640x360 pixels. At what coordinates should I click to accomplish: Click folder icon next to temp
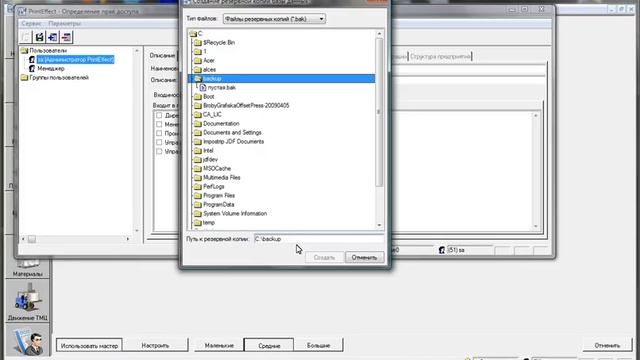point(198,222)
